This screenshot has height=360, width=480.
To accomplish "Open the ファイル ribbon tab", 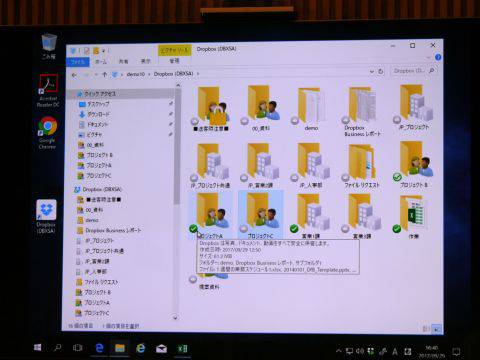I will [x=78, y=62].
